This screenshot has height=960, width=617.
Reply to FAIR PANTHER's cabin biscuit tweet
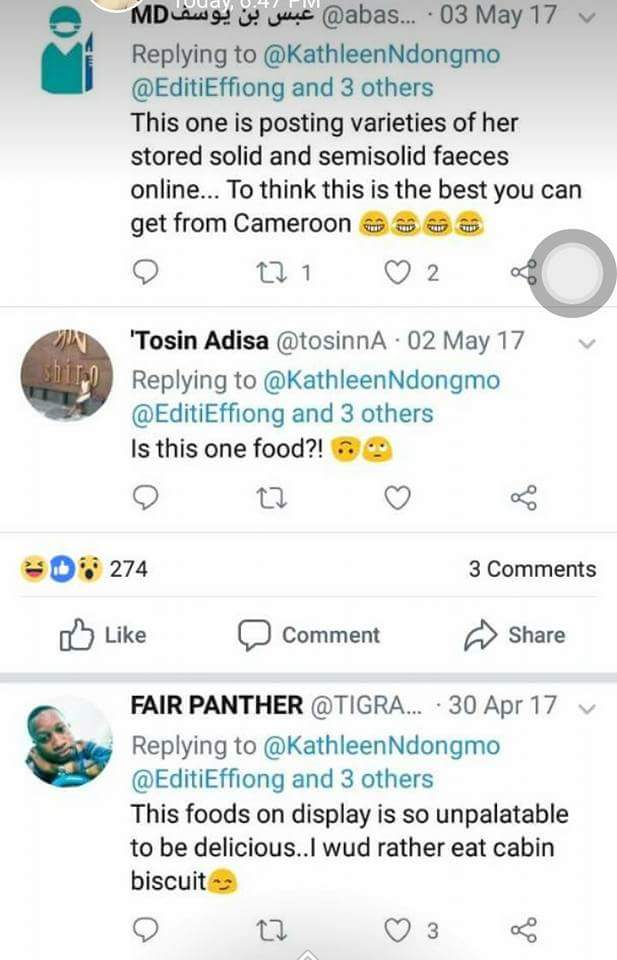(x=146, y=930)
